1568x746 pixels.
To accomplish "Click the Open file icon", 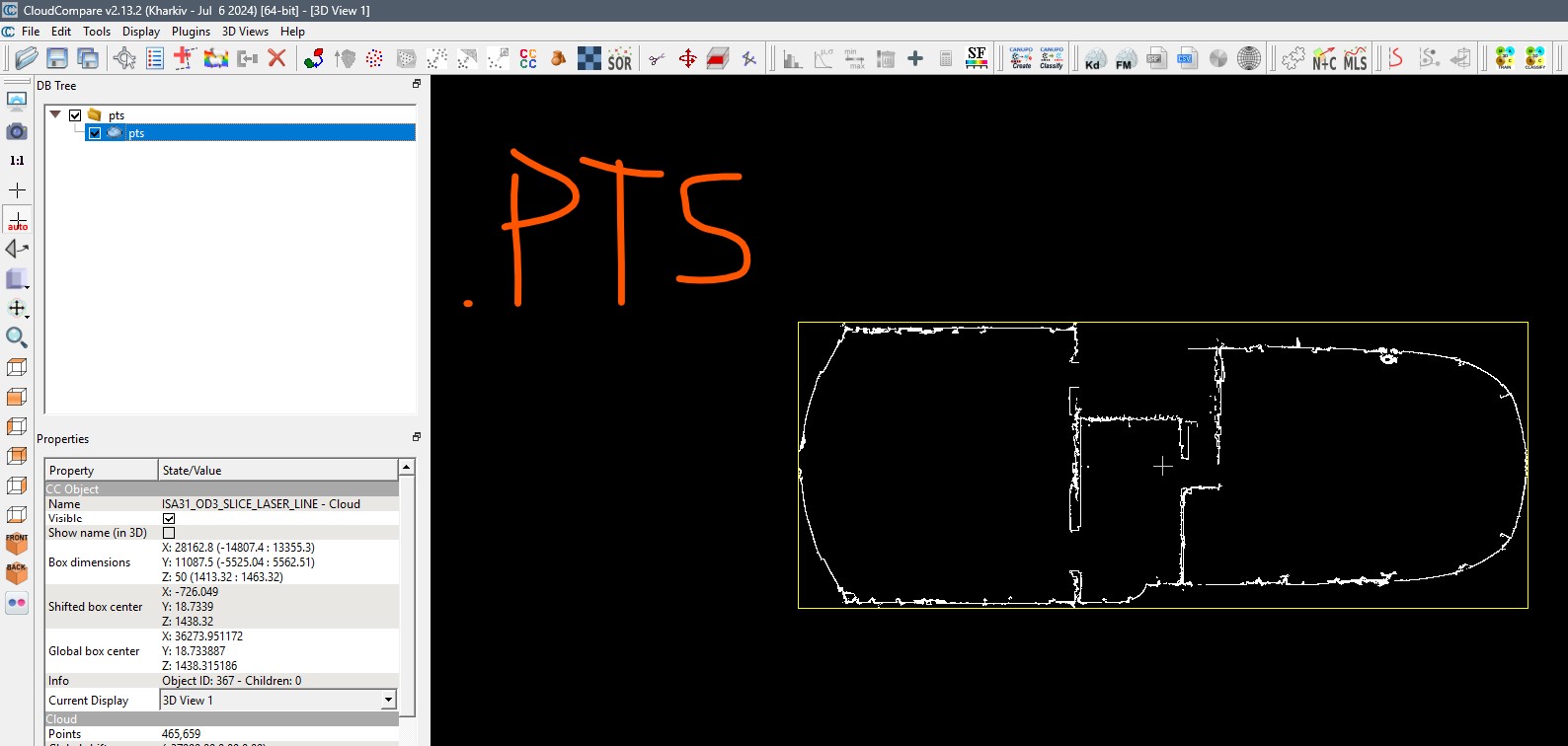I will click(27, 58).
